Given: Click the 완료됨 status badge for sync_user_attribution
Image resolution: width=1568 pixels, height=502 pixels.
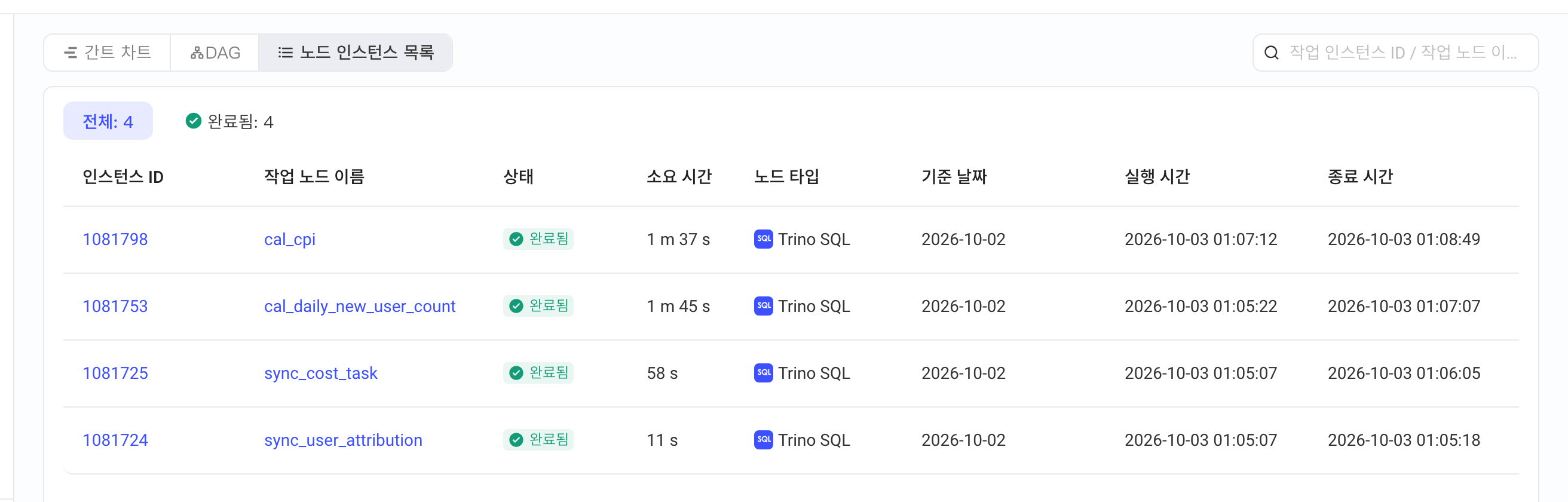Looking at the screenshot, I should [x=538, y=439].
